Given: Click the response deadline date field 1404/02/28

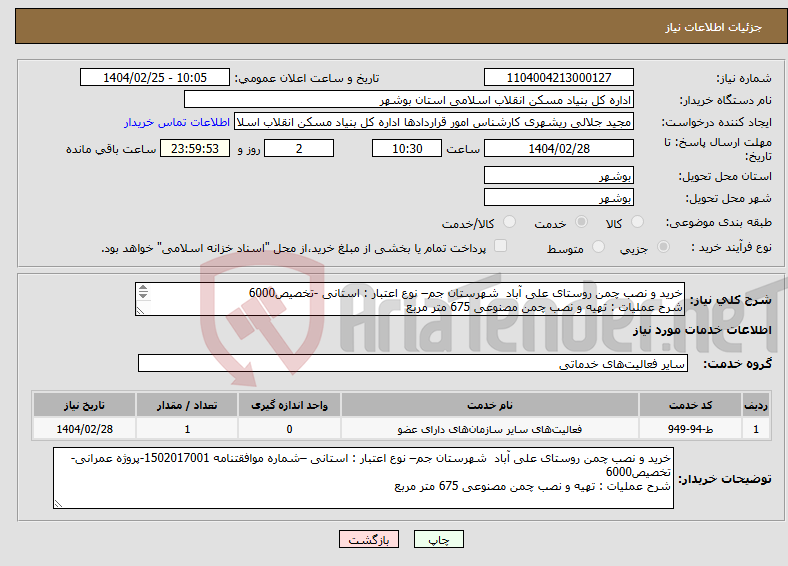Looking at the screenshot, I should (558, 148).
